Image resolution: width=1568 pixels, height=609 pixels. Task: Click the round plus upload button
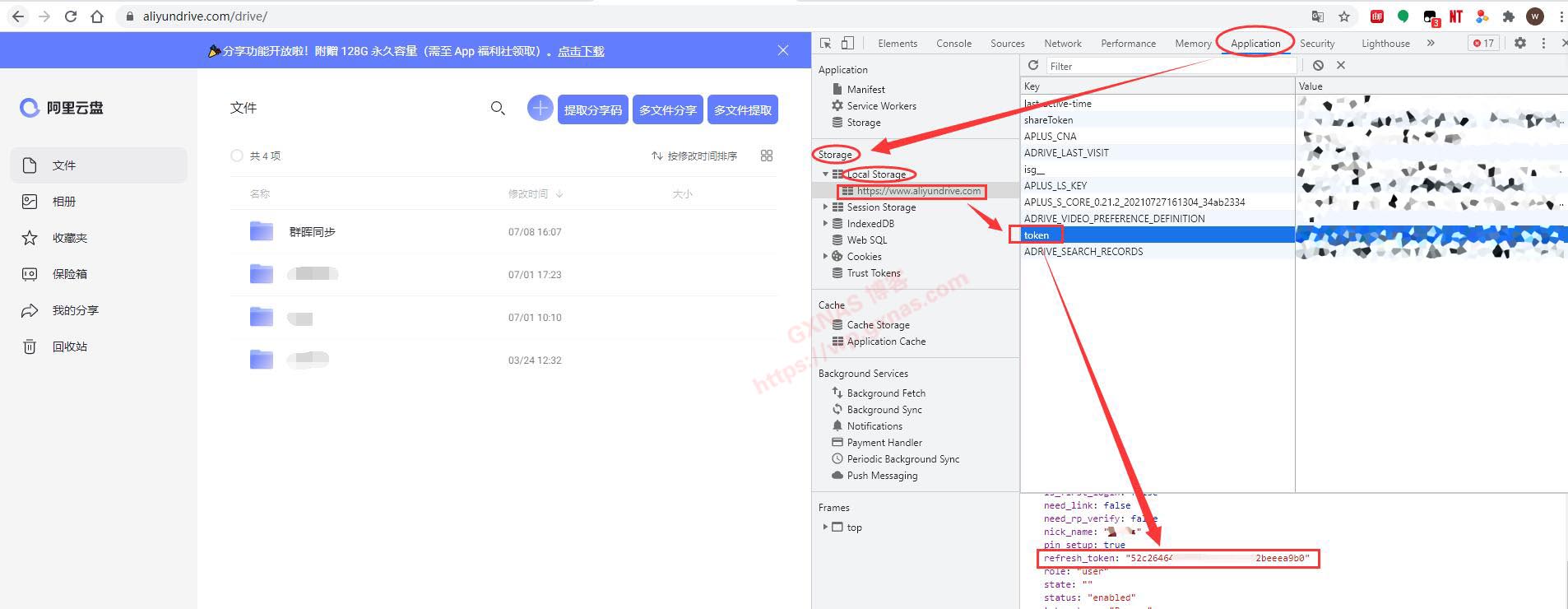540,108
